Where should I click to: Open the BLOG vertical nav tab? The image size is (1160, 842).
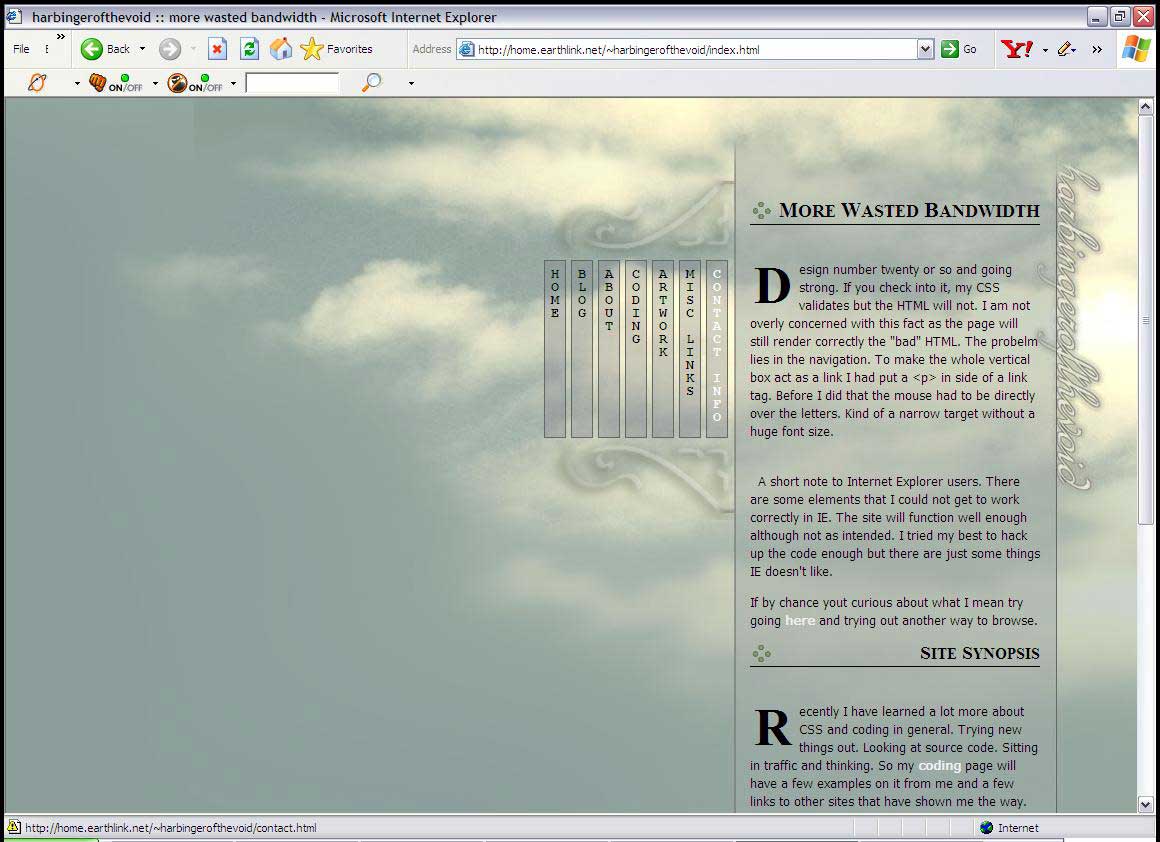[581, 348]
